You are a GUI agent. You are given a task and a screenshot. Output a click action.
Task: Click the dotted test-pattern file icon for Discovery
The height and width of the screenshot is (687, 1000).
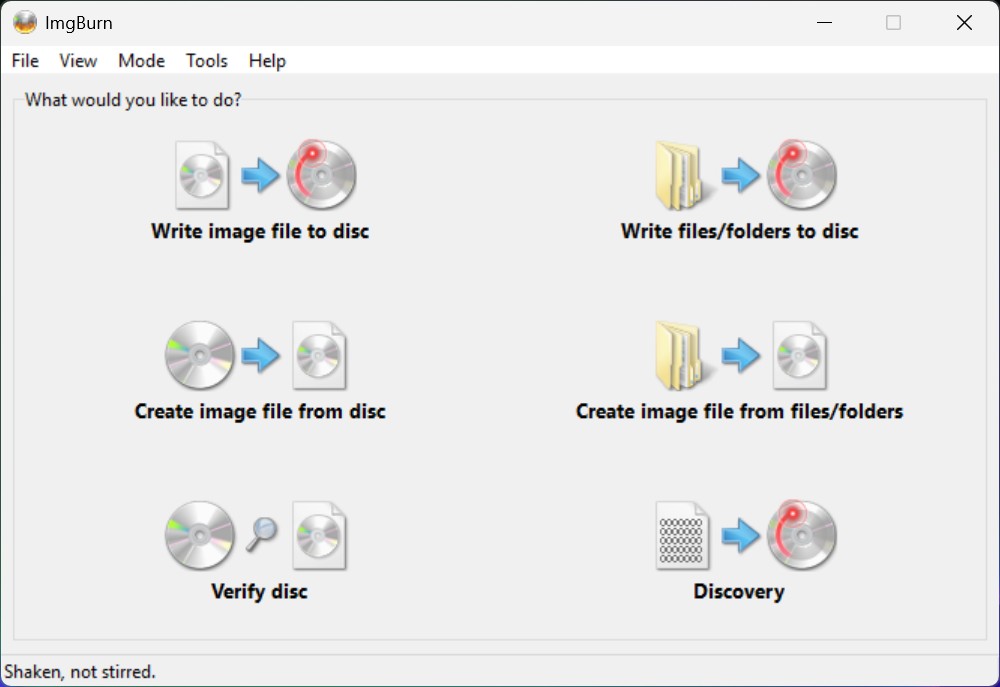tap(681, 535)
